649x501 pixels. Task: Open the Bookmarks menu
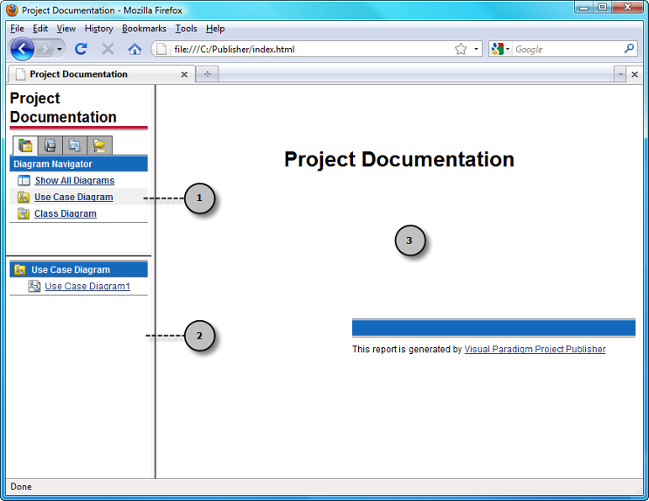coord(144,29)
